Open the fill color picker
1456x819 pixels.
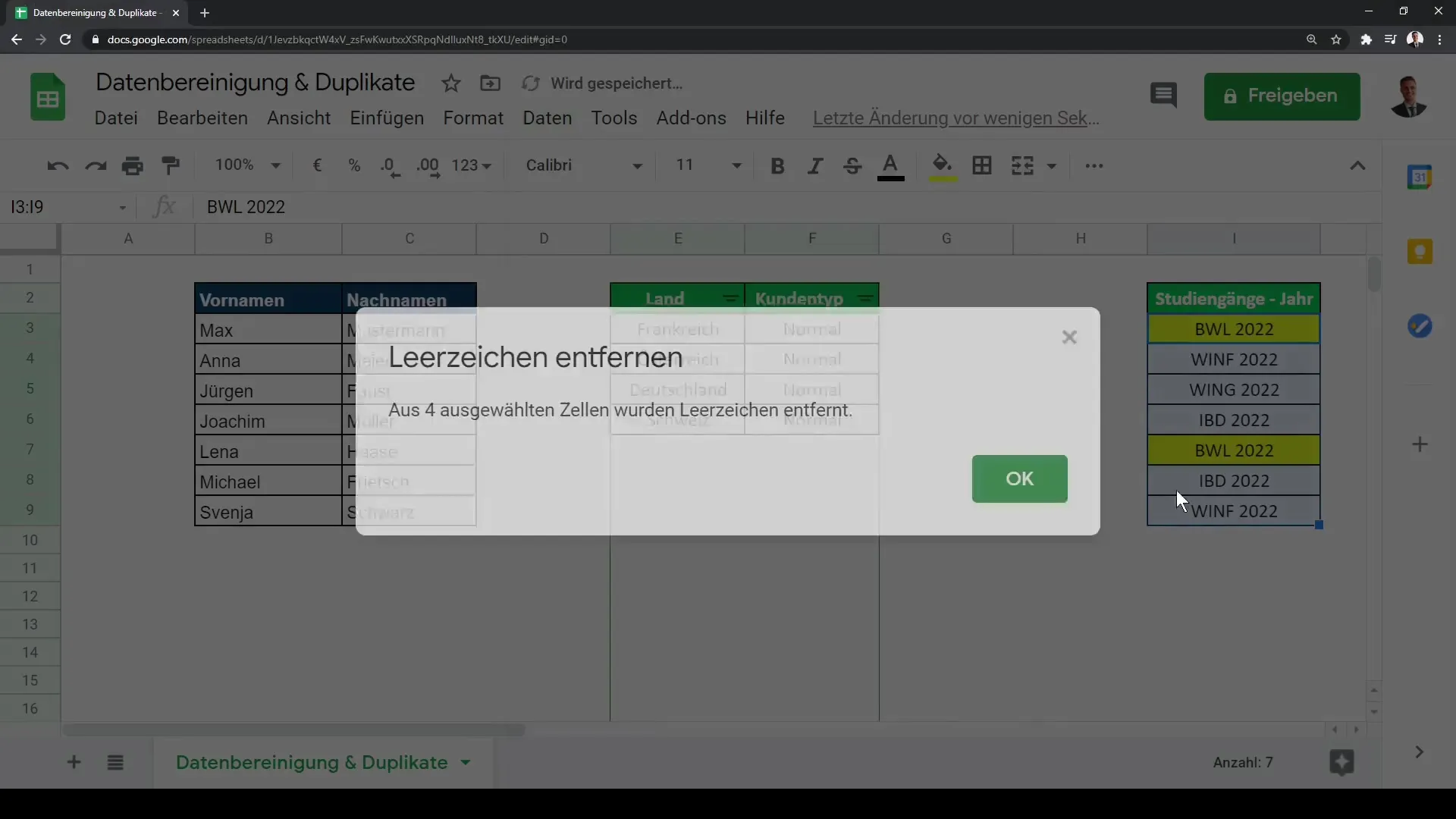(943, 167)
